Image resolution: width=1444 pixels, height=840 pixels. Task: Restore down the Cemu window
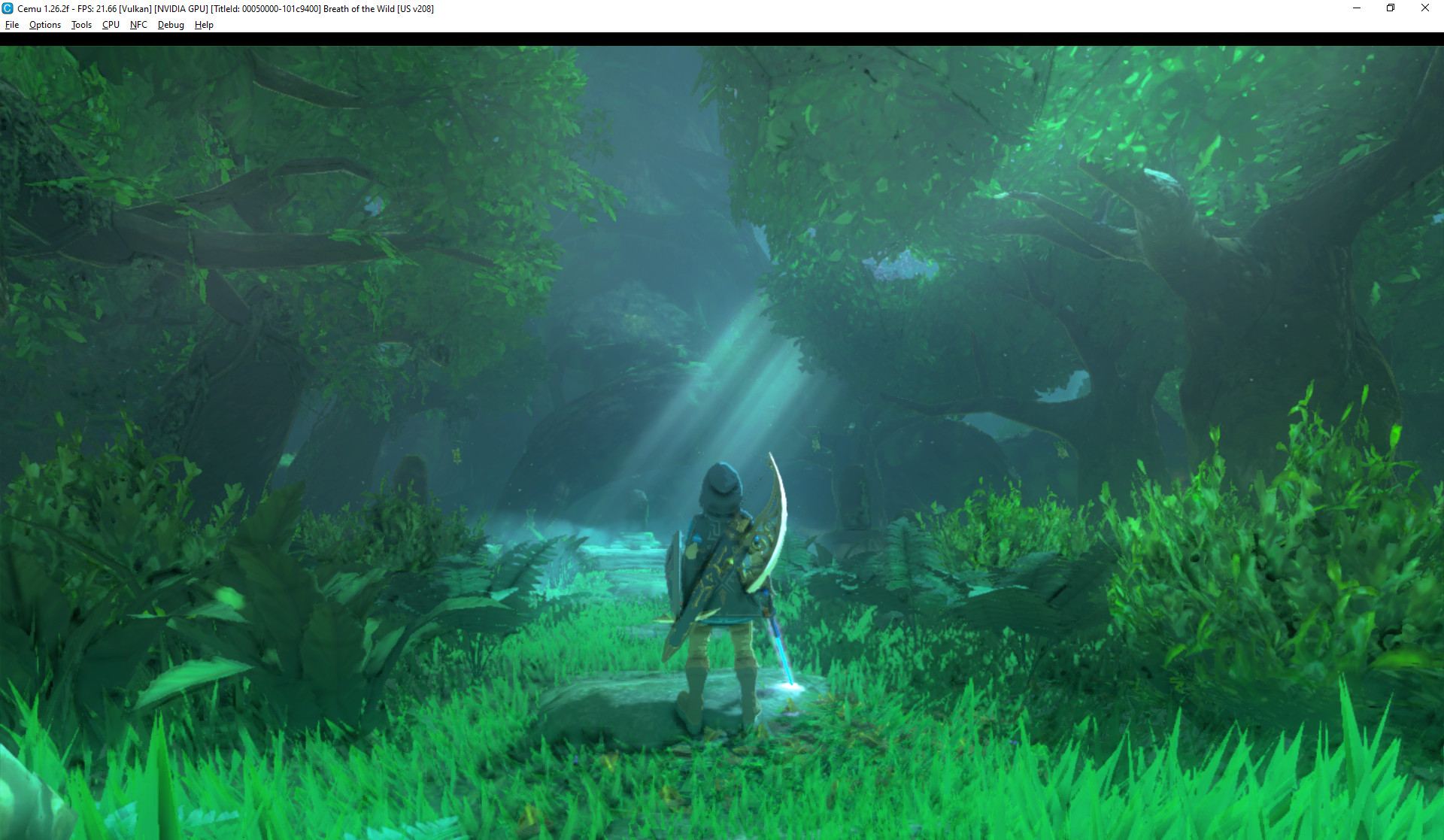click(x=1391, y=8)
